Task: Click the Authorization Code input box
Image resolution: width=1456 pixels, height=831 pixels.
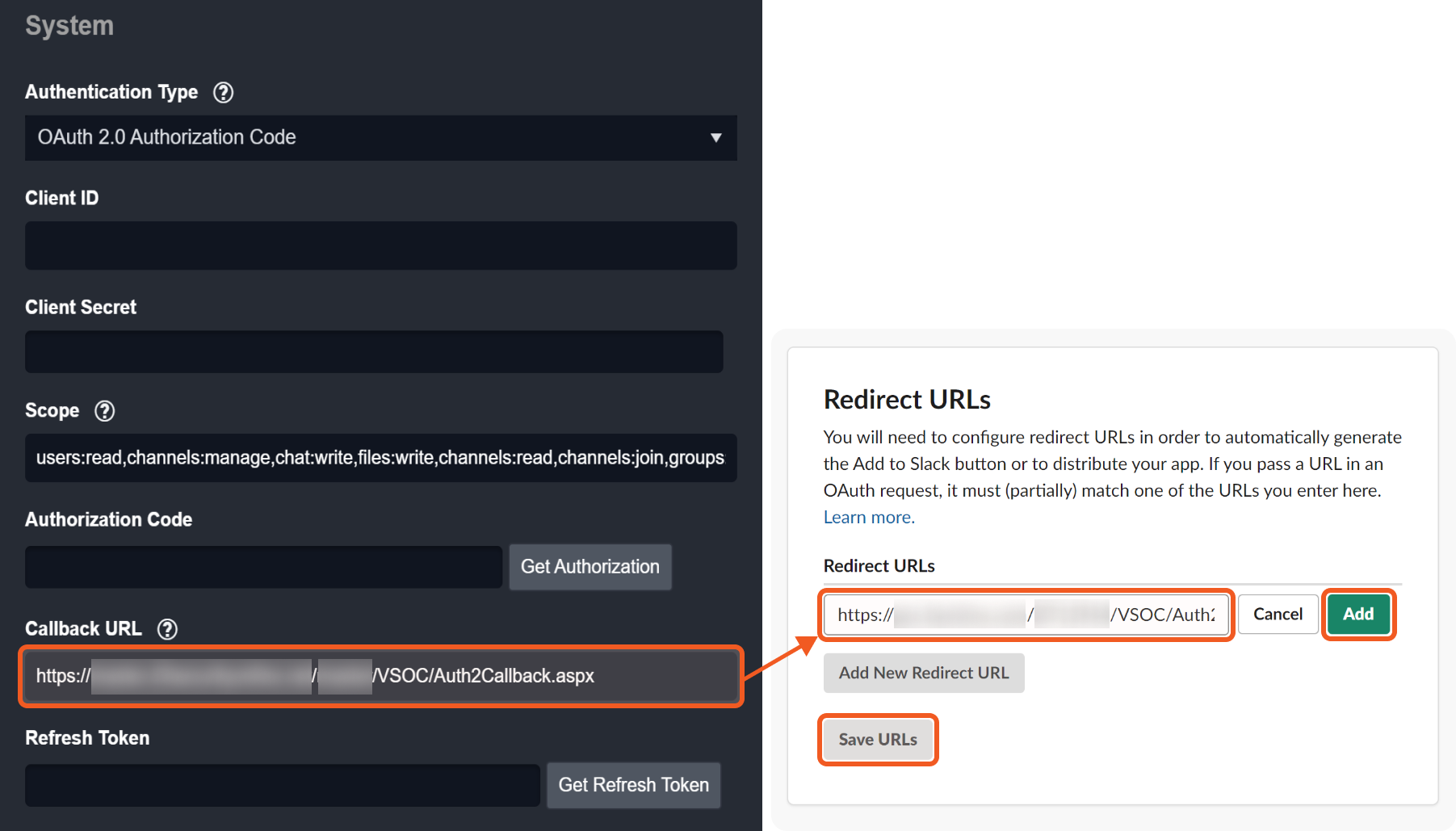Action: 263,567
